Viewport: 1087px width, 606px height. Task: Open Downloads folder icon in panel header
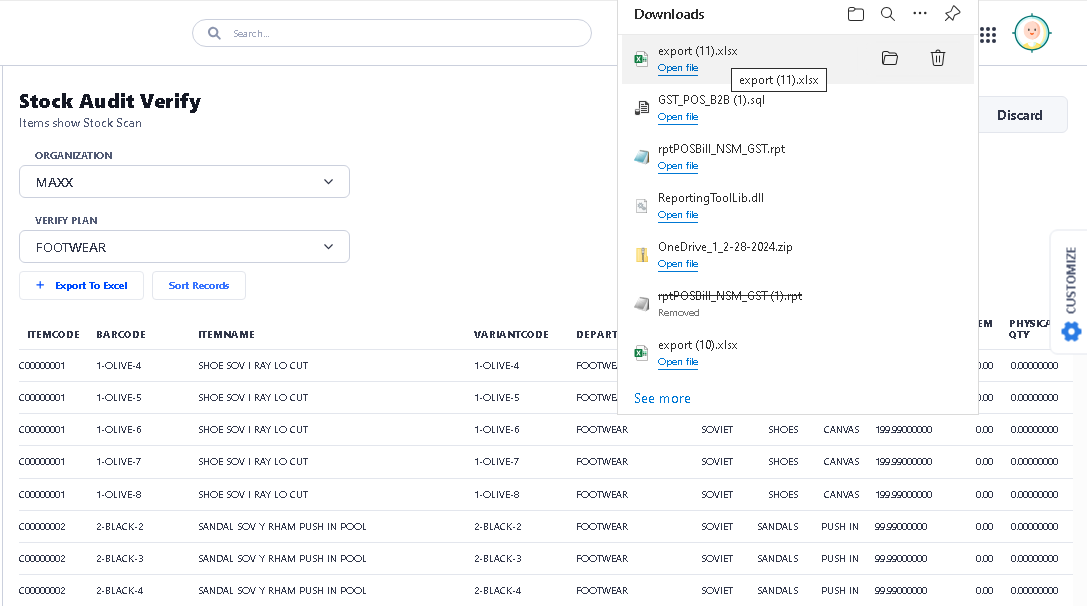pyautogui.click(x=855, y=14)
